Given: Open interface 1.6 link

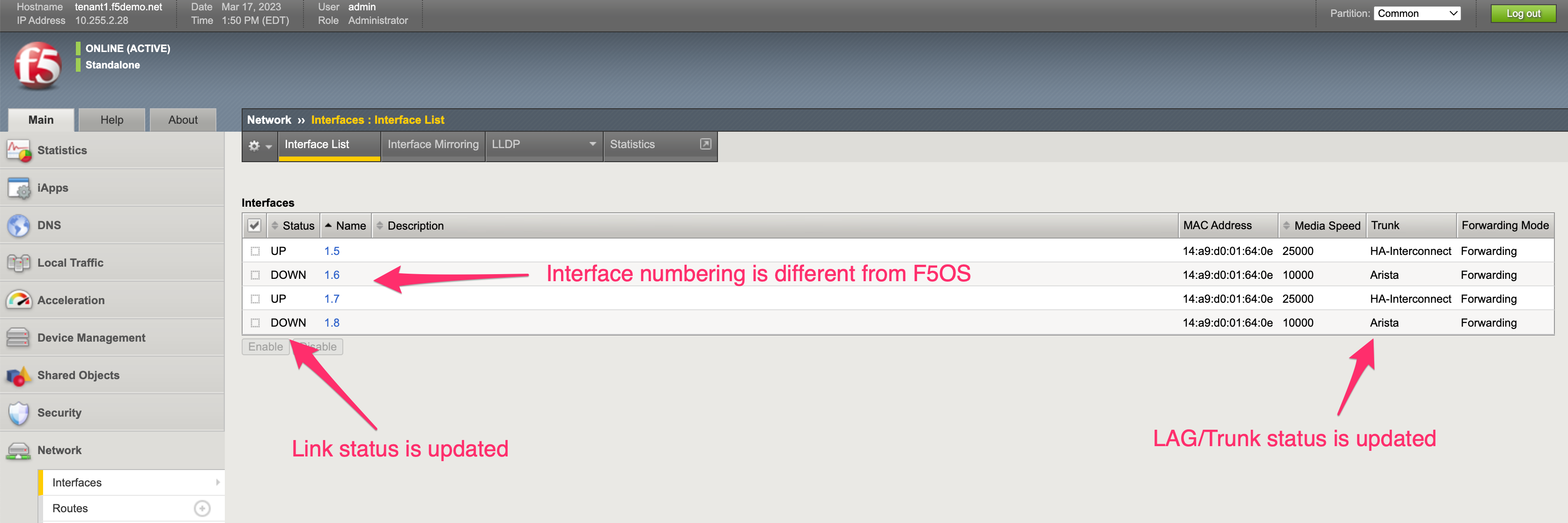Looking at the screenshot, I should (x=332, y=275).
